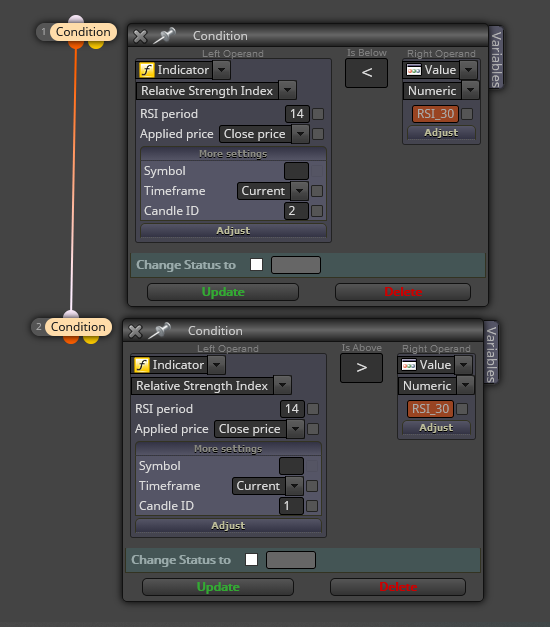Open Timeframe Current dropdown in second condition

click(294, 486)
